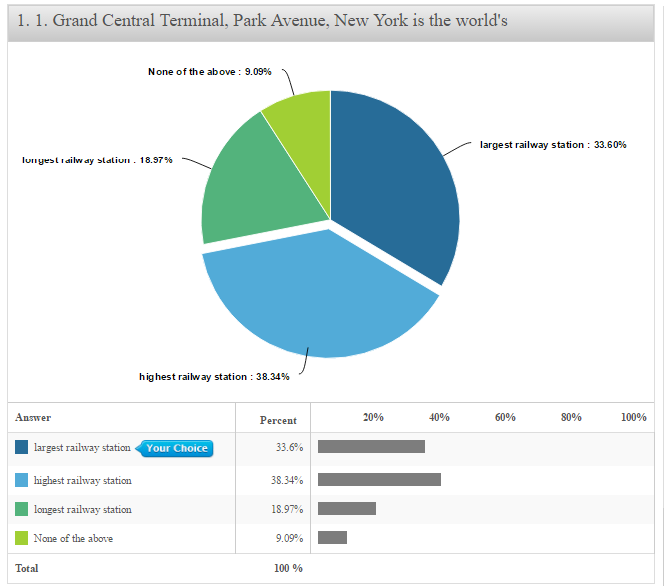Image resolution: width=667 pixels, height=586 pixels.
Task: Click the light blue legend swatch for highest railway station
Action: [x=21, y=480]
